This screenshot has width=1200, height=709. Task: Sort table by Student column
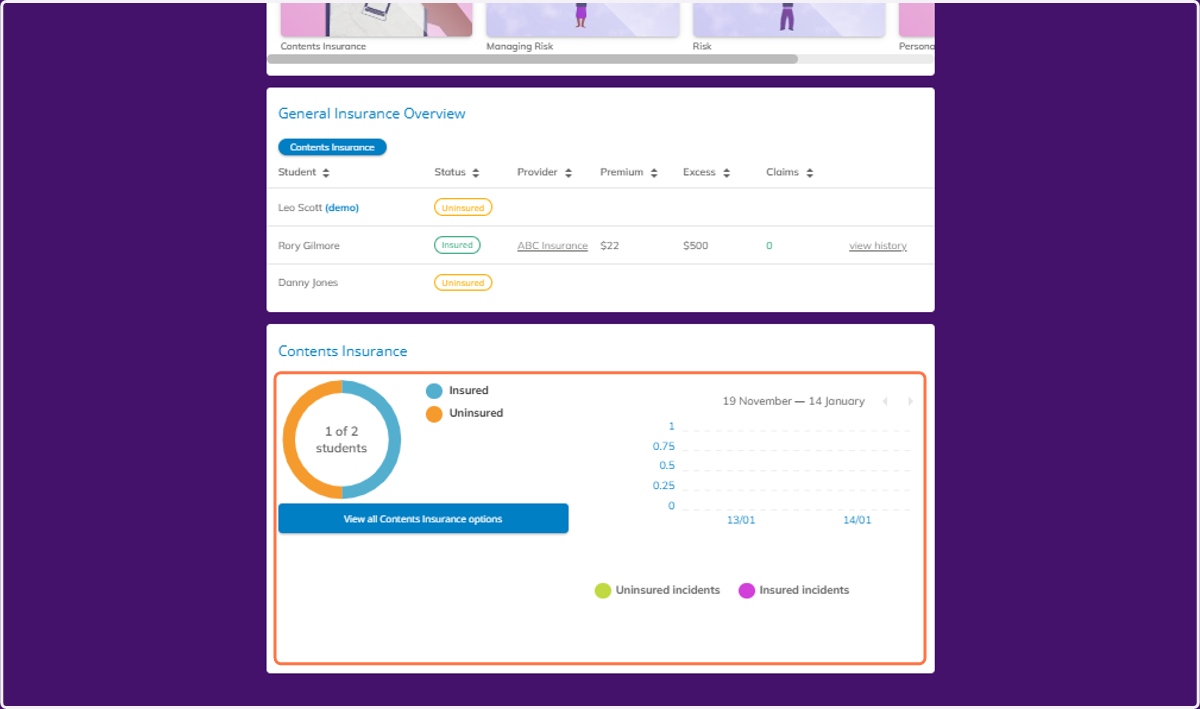coord(326,173)
